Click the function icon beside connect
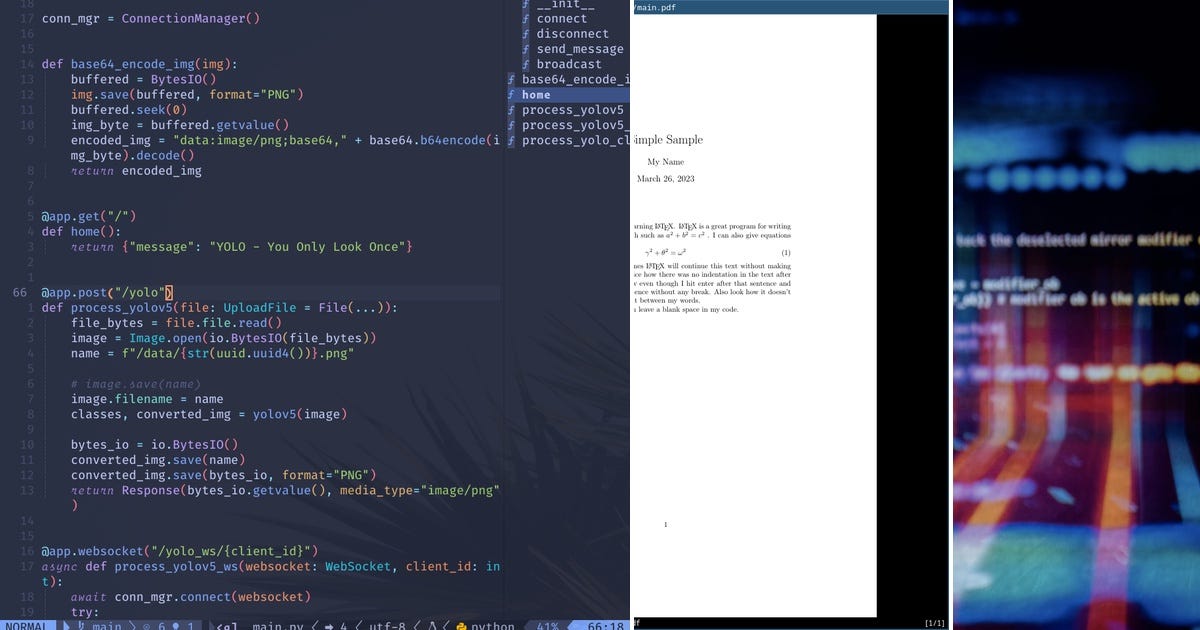 coord(526,18)
